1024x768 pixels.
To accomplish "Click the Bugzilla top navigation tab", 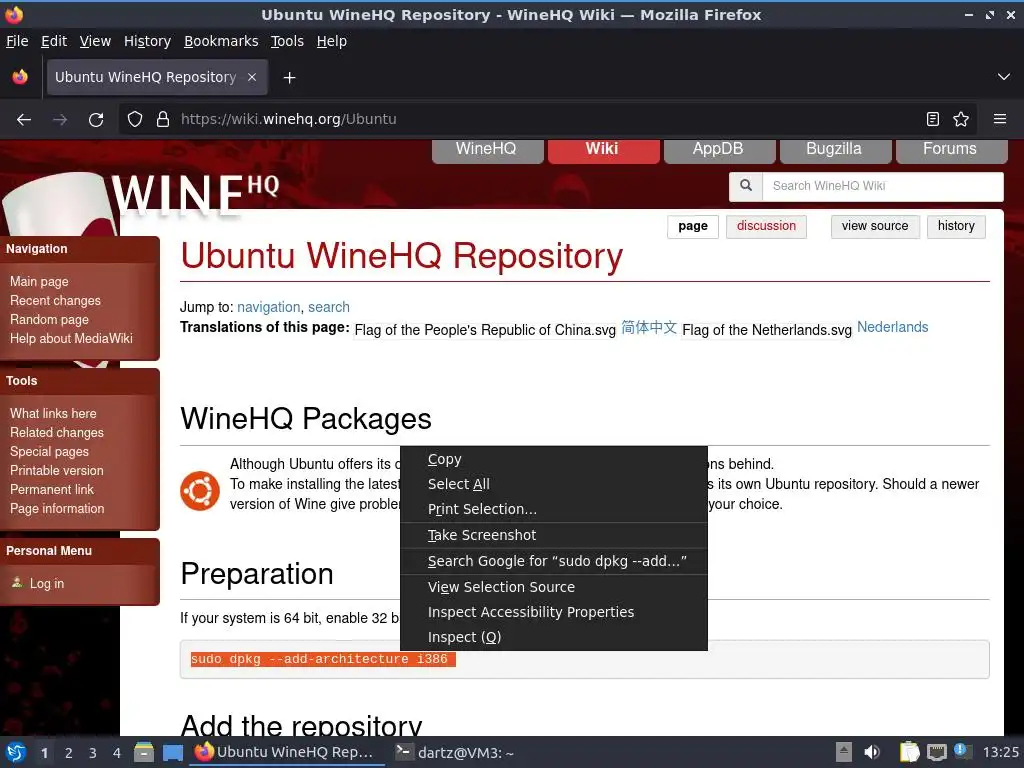I will point(835,150).
